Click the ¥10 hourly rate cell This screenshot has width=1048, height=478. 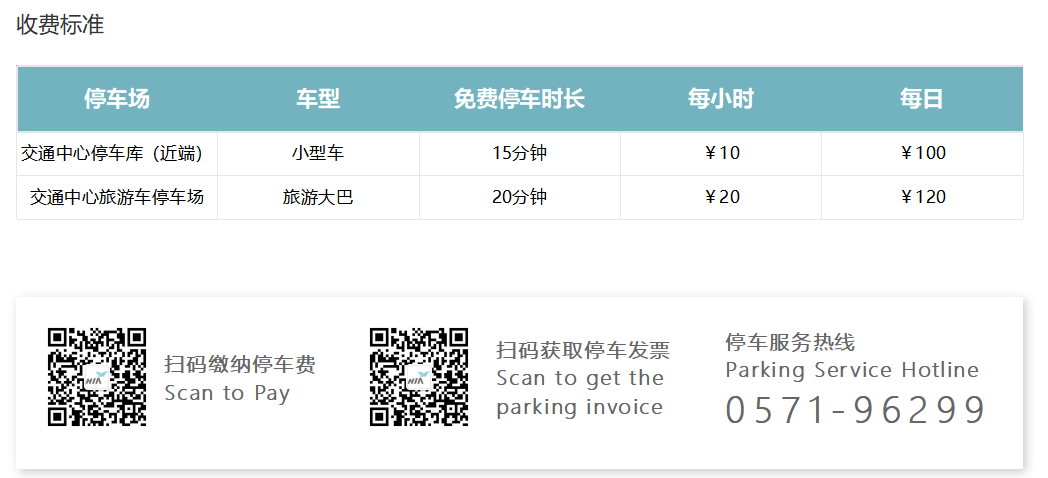coord(720,154)
